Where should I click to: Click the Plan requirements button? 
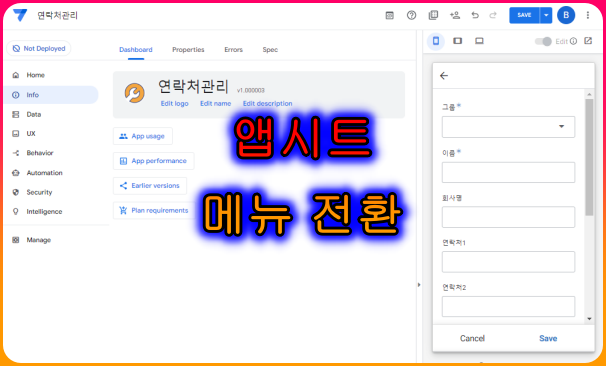coord(155,210)
